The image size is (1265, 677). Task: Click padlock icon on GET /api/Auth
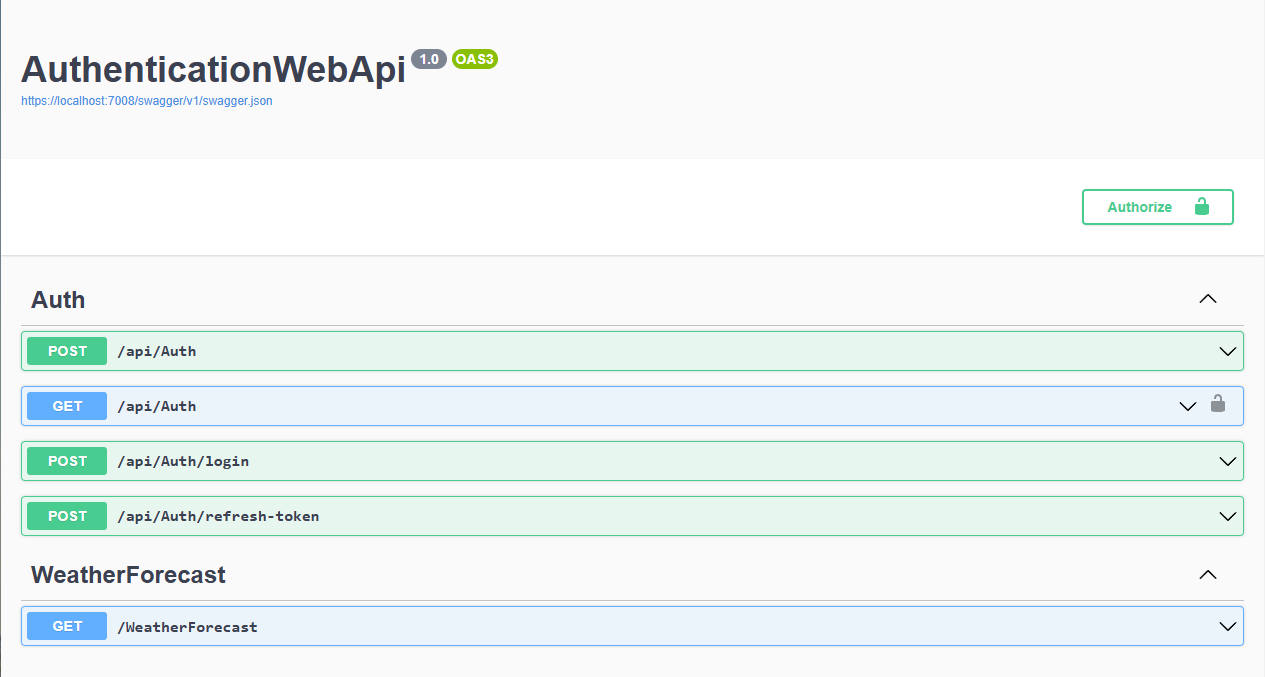1217,404
